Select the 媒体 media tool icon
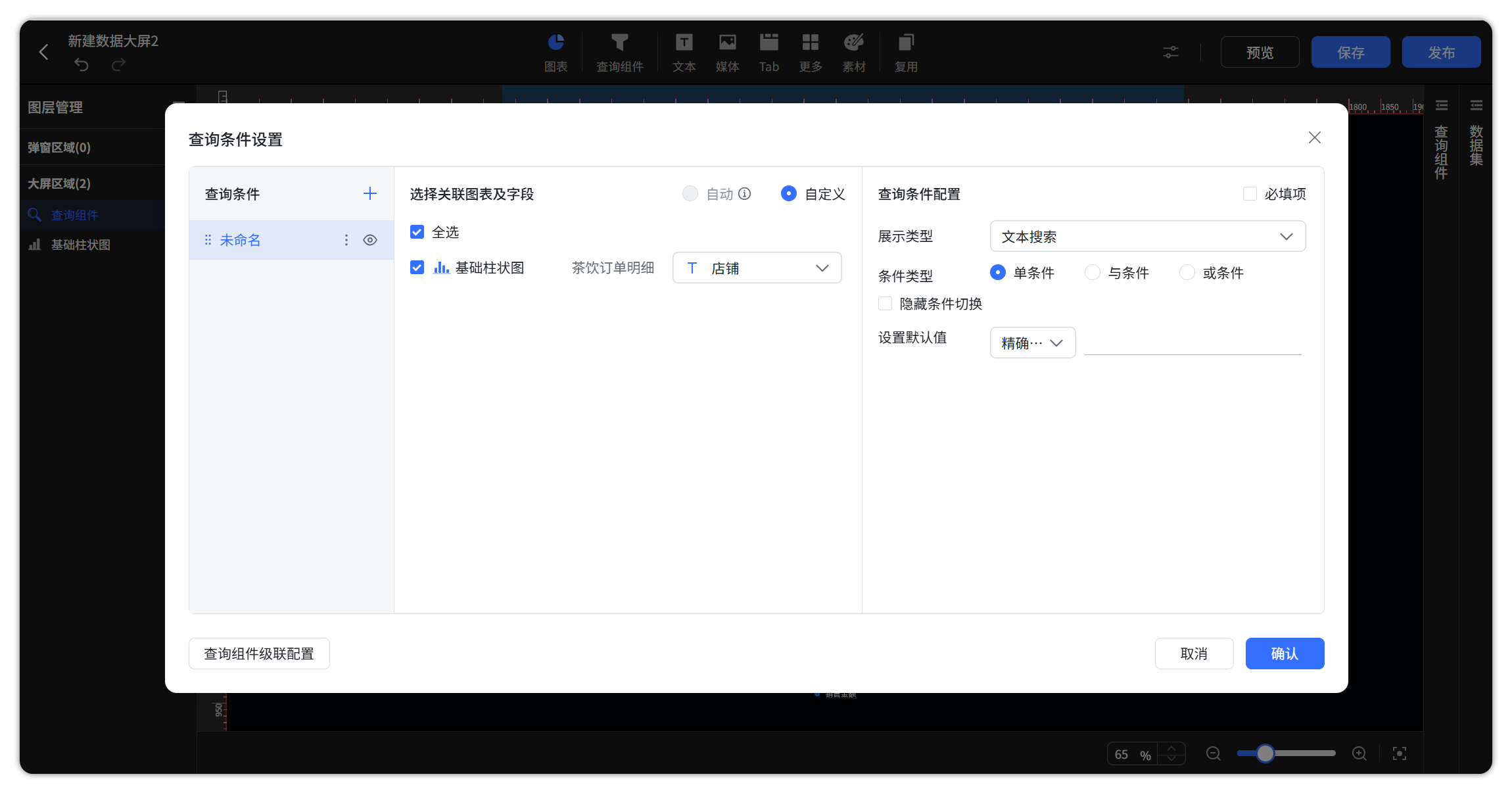 click(x=727, y=53)
